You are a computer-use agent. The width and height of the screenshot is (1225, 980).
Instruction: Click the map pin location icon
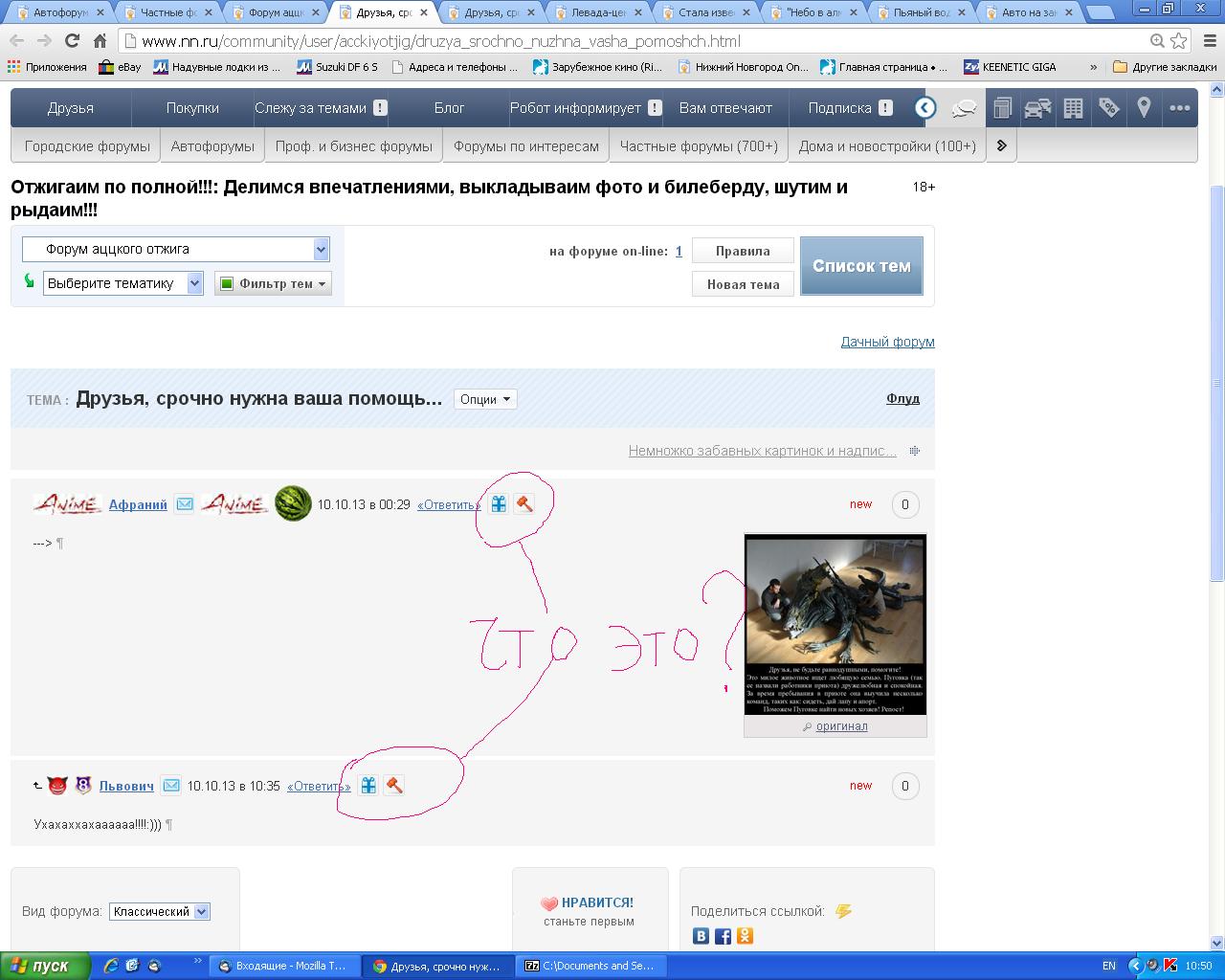pyautogui.click(x=1144, y=108)
